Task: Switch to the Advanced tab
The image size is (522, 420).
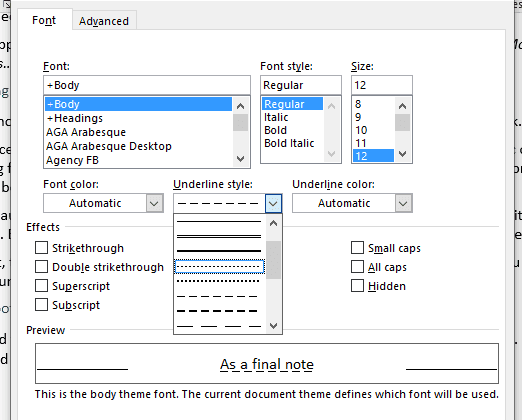Action: click(104, 21)
